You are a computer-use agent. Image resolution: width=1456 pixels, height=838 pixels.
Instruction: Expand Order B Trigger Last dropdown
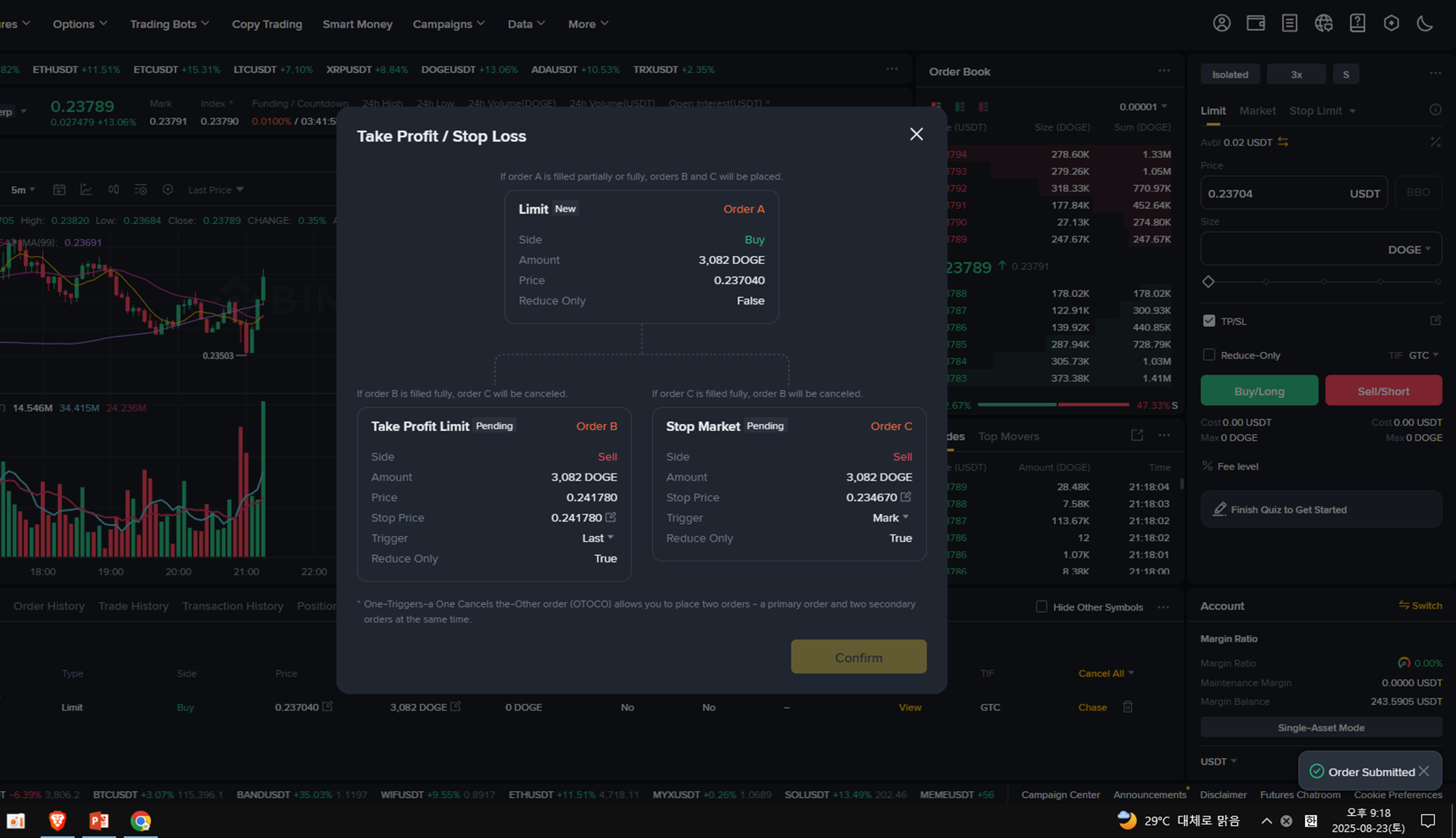[598, 538]
